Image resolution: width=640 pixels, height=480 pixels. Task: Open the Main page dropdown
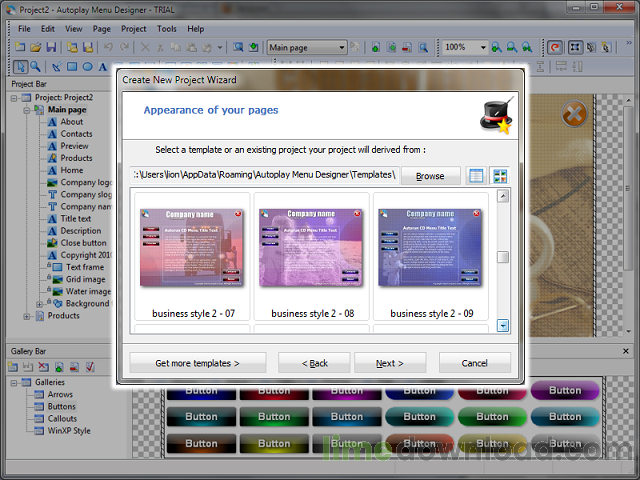point(341,47)
